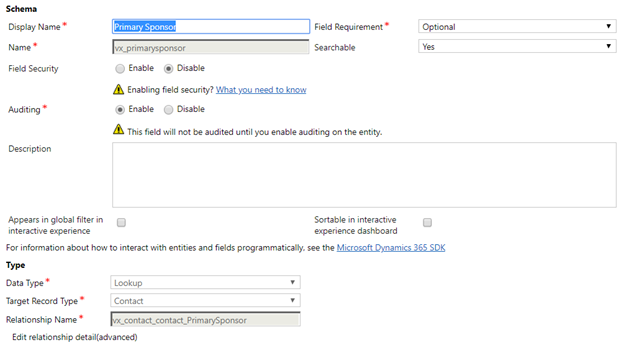Click the Display Name input field
This screenshot has width=624, height=363.
point(211,27)
